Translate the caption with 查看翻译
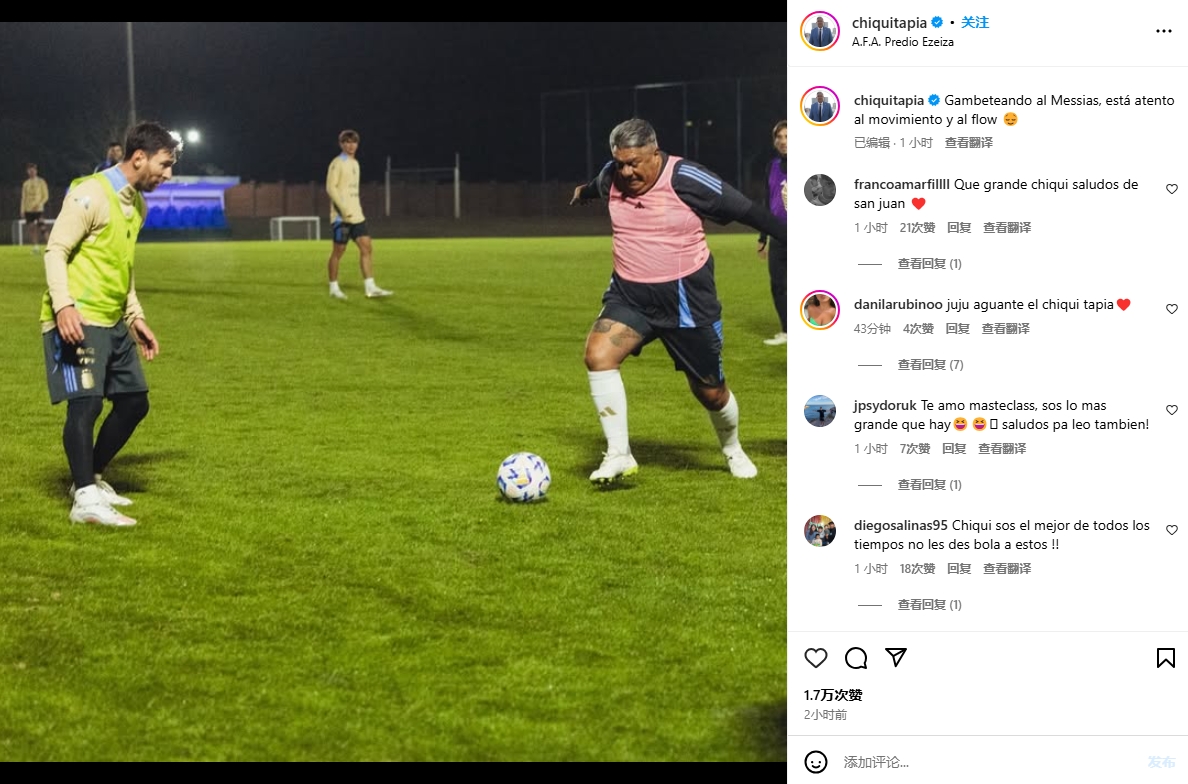1188x784 pixels. click(x=969, y=143)
